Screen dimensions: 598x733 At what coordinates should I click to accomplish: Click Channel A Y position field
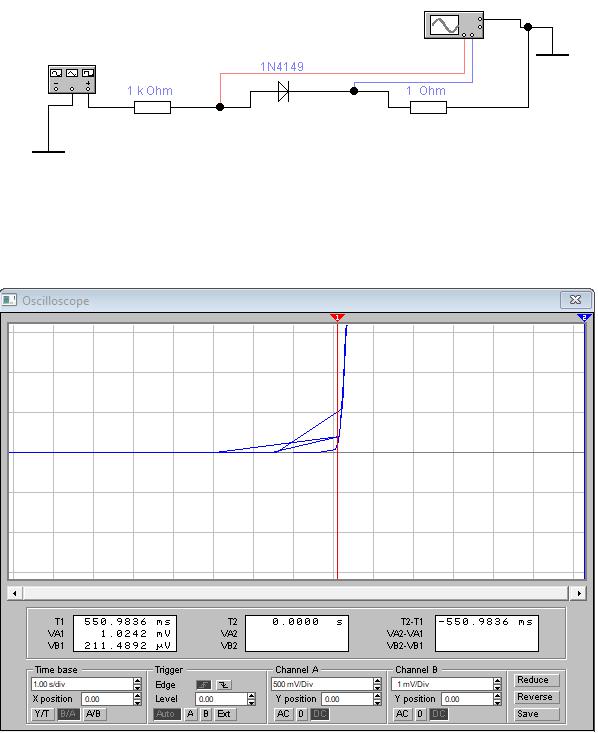[x=347, y=699]
